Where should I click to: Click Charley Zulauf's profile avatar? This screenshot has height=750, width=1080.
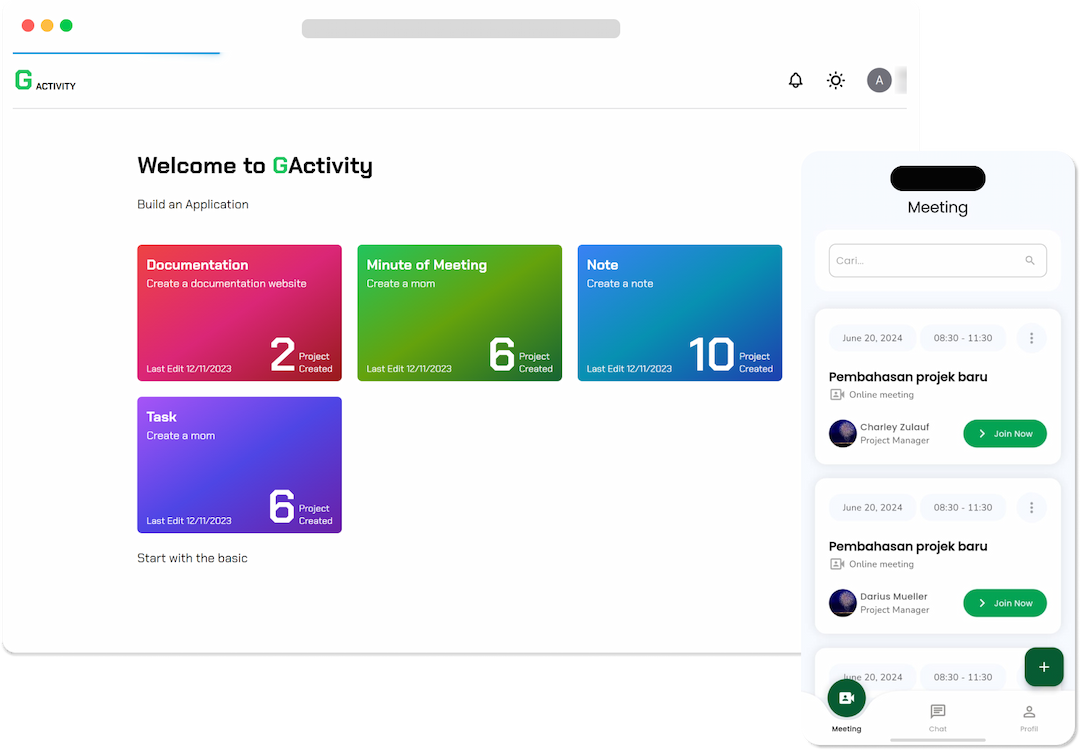point(843,434)
